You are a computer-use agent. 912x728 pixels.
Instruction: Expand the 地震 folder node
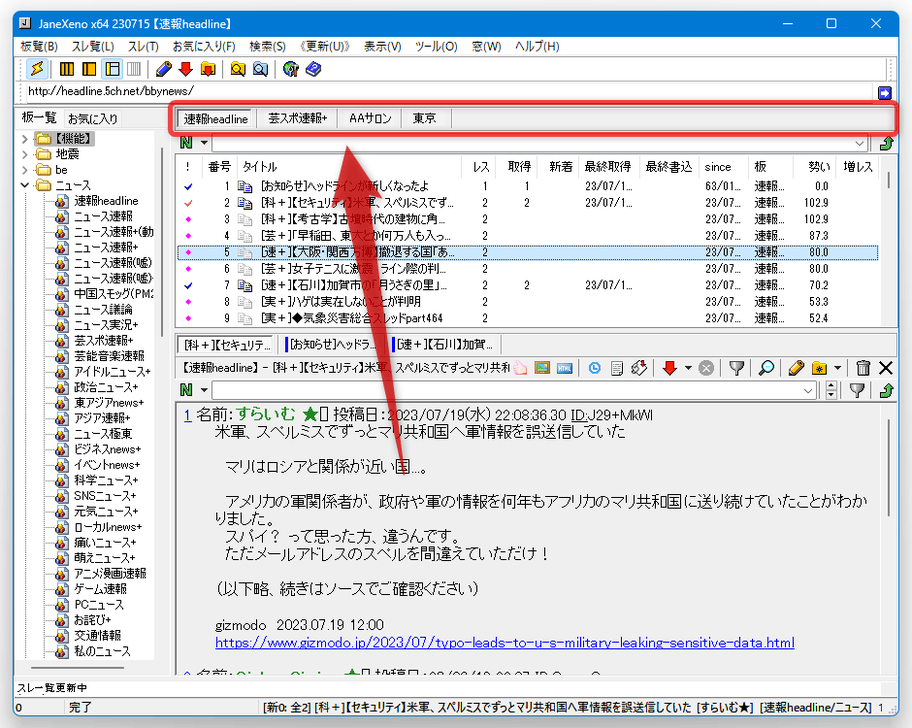(24, 154)
